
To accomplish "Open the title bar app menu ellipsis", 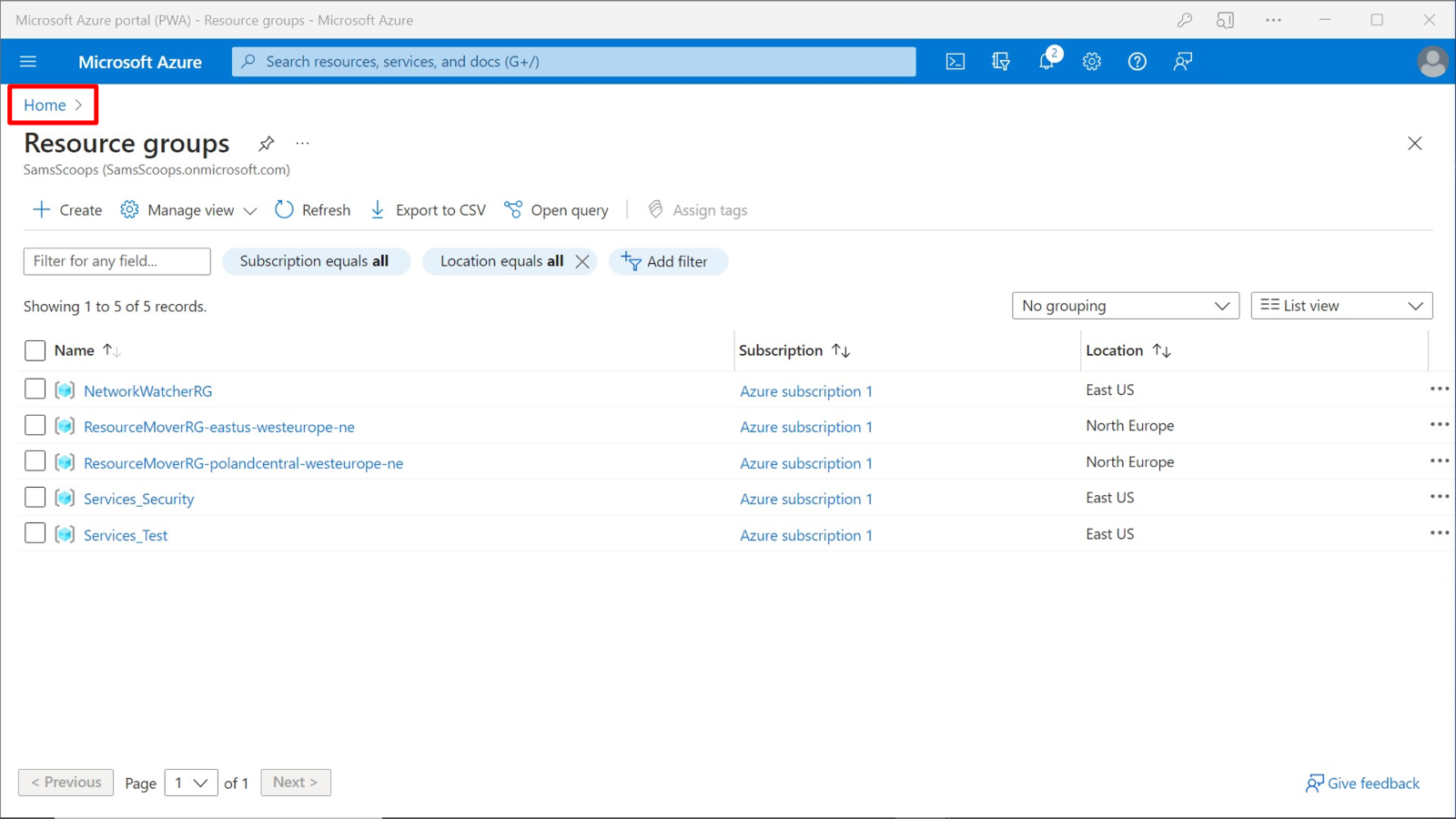I will [1273, 20].
